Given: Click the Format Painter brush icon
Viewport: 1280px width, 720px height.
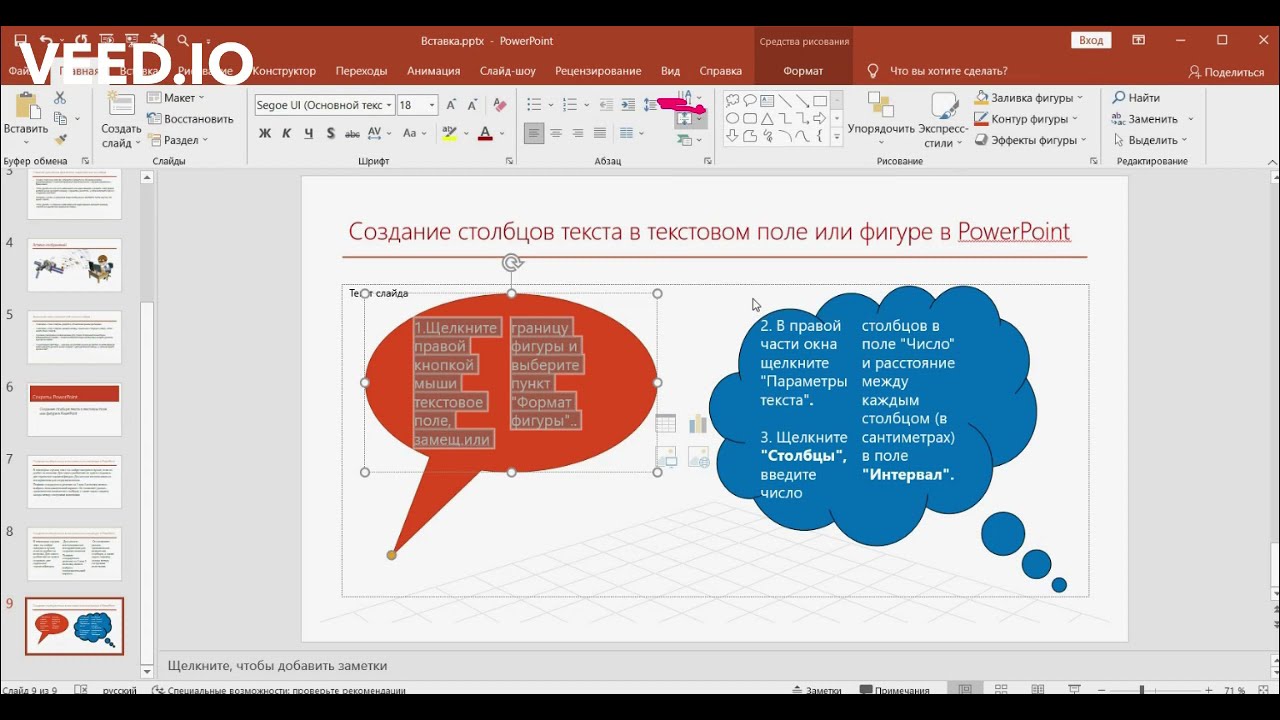Looking at the screenshot, I should point(60,140).
